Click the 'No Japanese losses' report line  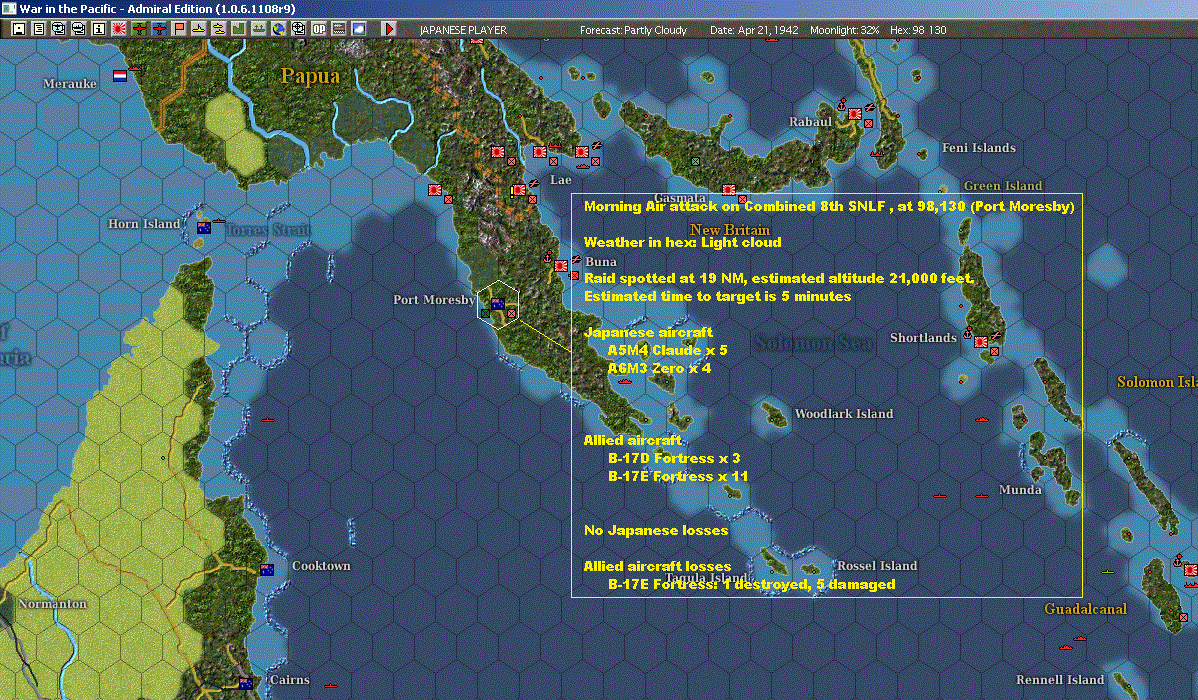(656, 530)
